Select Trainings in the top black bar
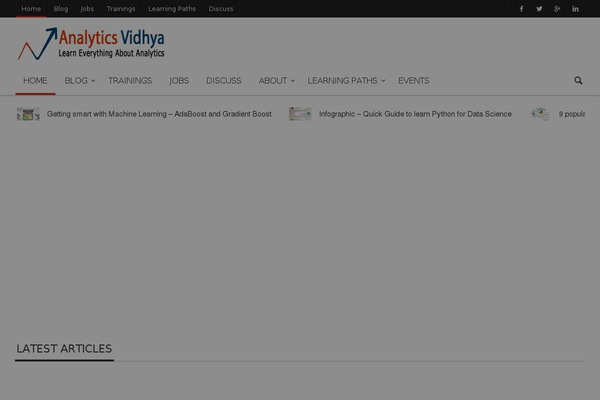 pyautogui.click(x=121, y=8)
